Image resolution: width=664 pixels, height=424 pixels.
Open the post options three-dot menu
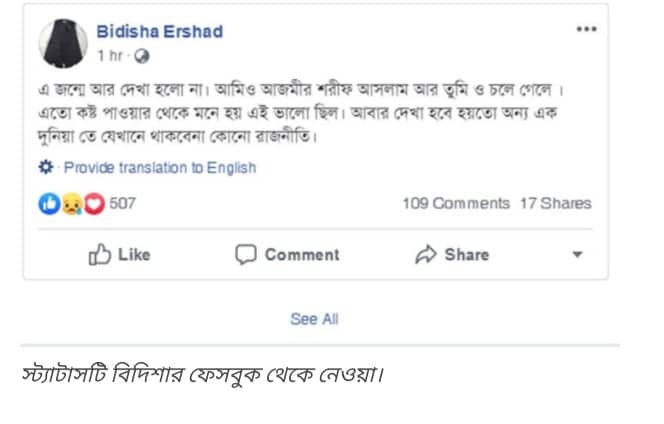[x=586, y=29]
